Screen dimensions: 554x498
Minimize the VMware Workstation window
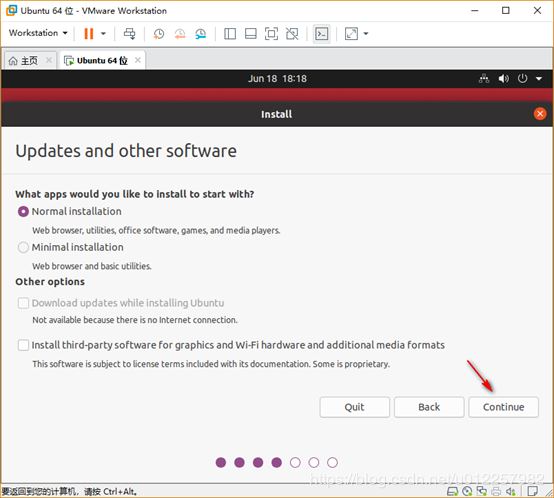[x=475, y=10]
